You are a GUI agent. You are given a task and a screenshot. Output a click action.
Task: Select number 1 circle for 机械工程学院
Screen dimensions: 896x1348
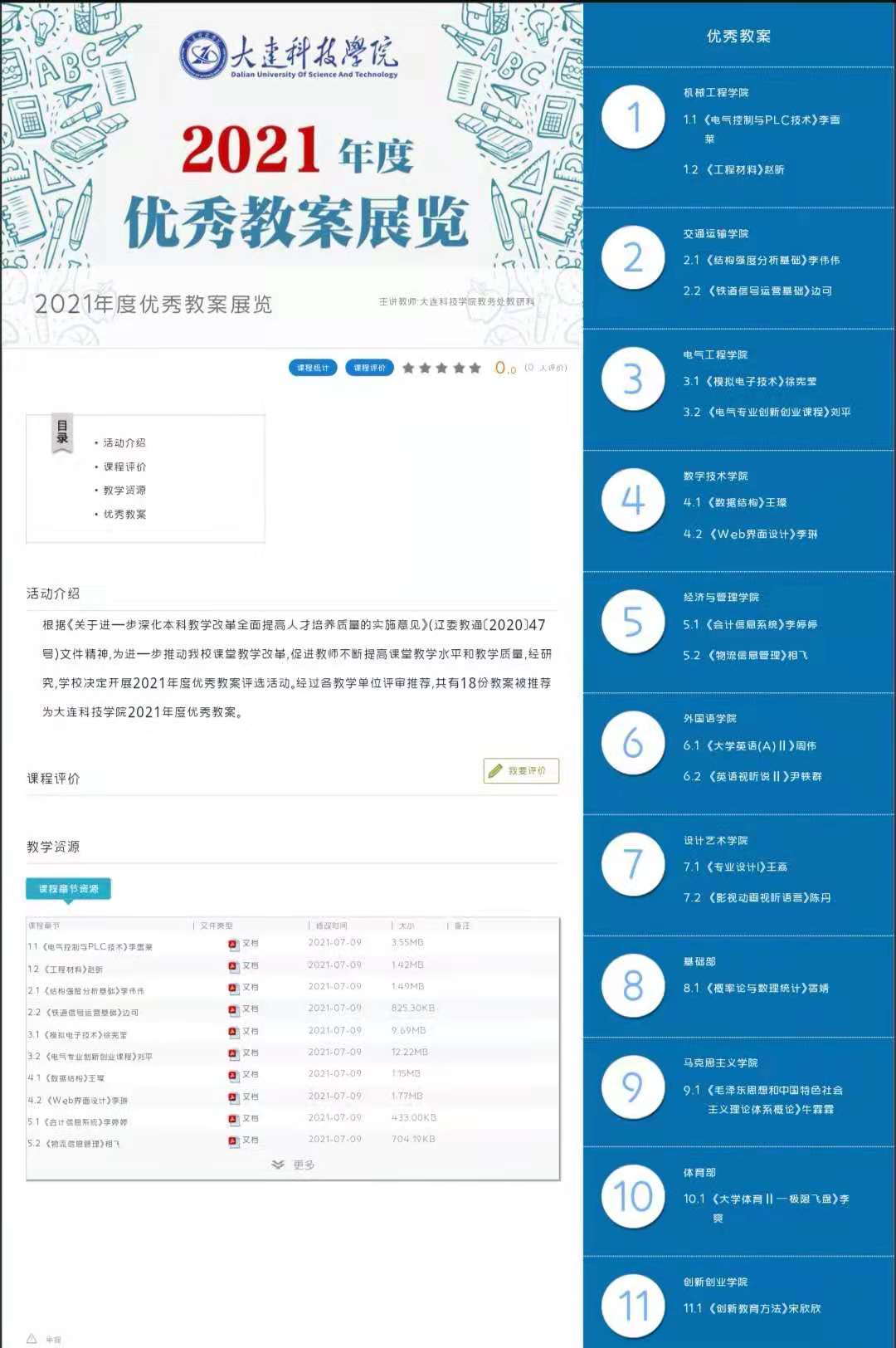point(633,117)
